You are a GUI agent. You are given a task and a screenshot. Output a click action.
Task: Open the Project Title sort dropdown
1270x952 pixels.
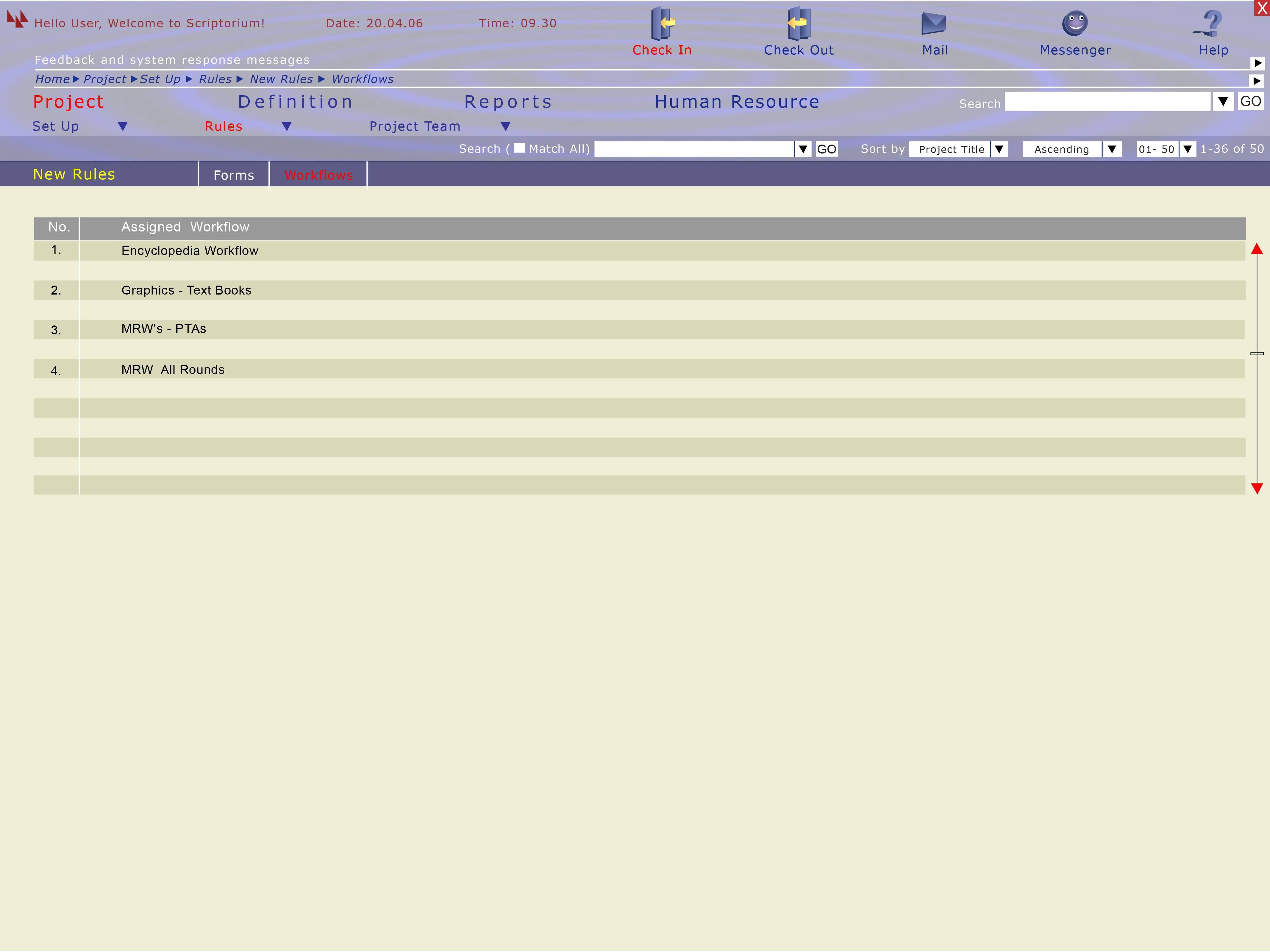pyautogui.click(x=999, y=149)
